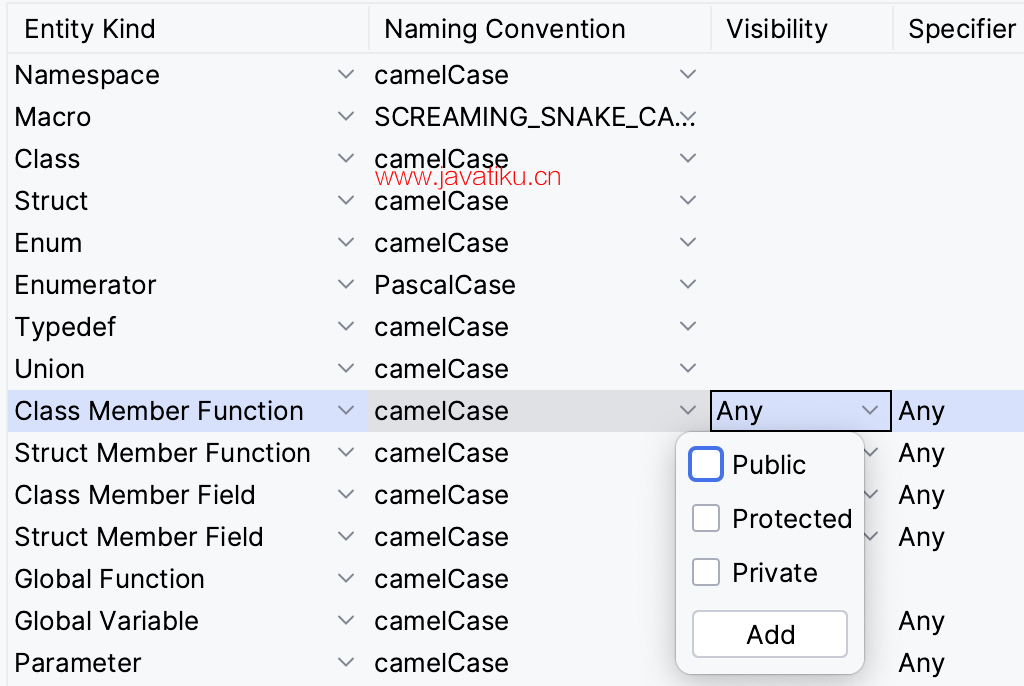The width and height of the screenshot is (1024, 686).
Task: Click Entity Kind chevron beside Typedef
Action: coord(346,327)
